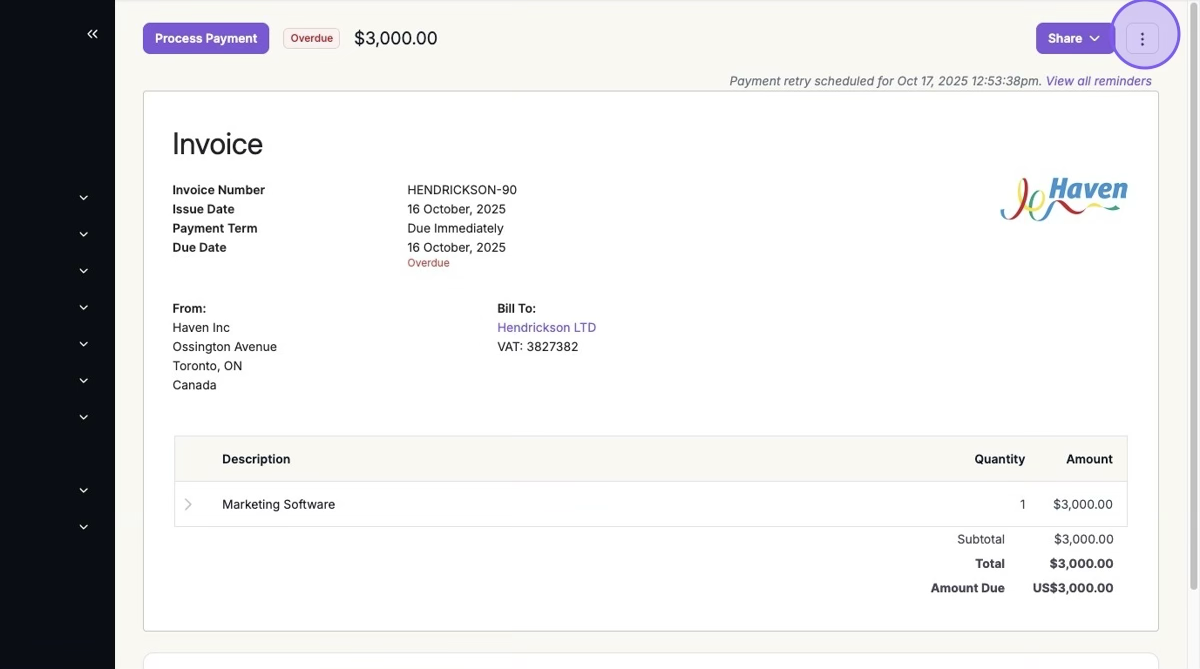The image size is (1200, 669).
Task: Open the Share dropdown
Action: pyautogui.click(x=1074, y=39)
